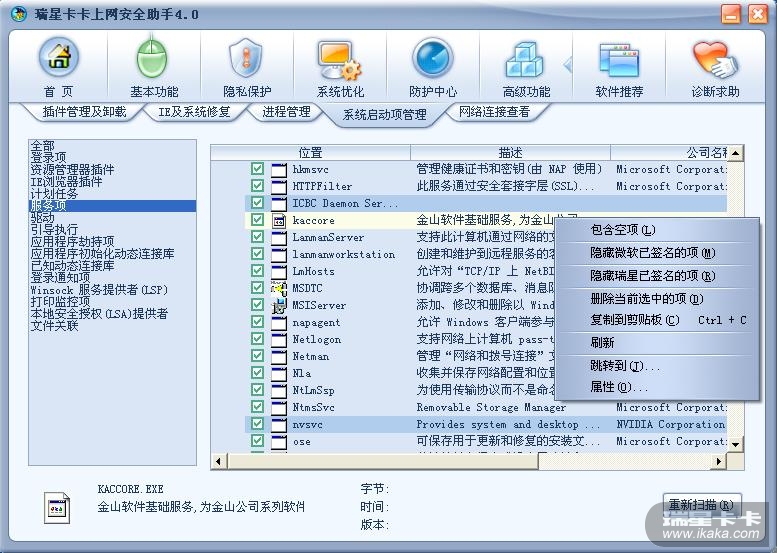
Task: Uncheck the LanmanServer checkbox
Action: point(257,237)
